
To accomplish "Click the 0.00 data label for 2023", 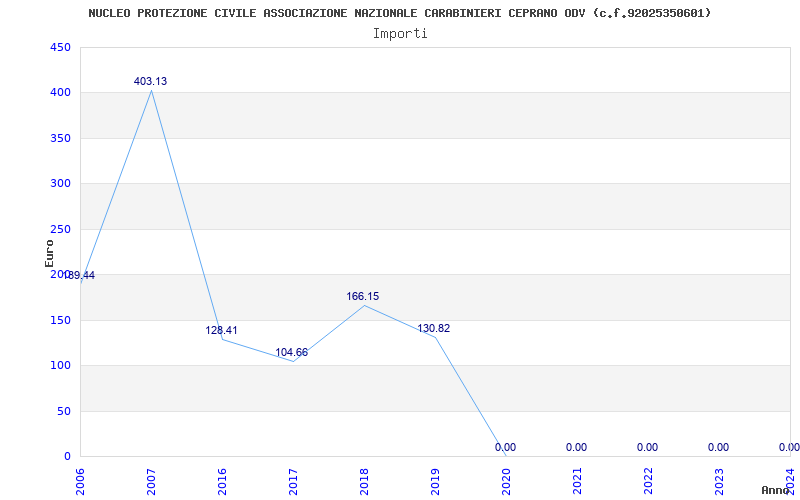I will pos(718,447).
